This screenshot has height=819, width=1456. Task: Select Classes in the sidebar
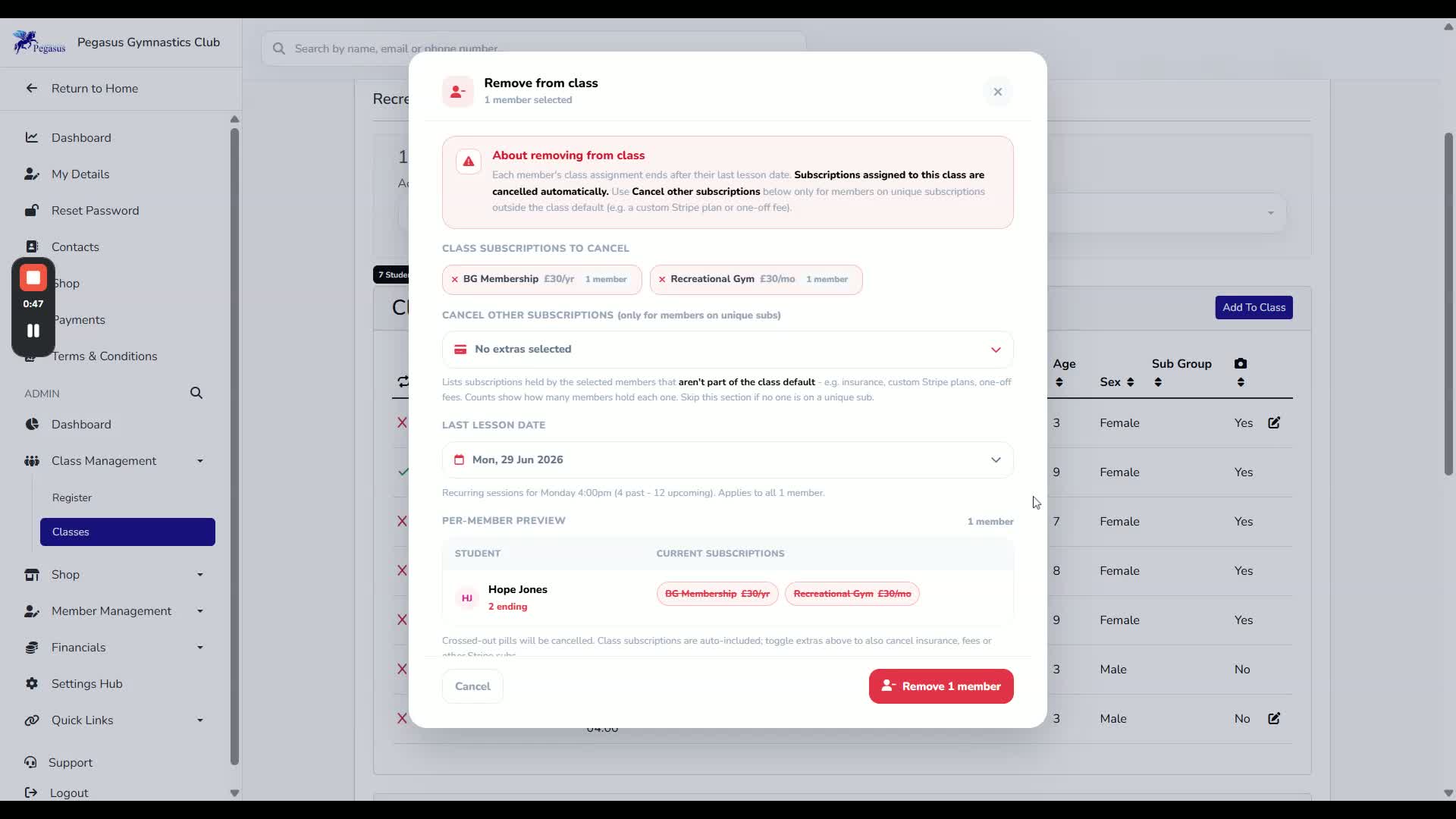point(127,532)
